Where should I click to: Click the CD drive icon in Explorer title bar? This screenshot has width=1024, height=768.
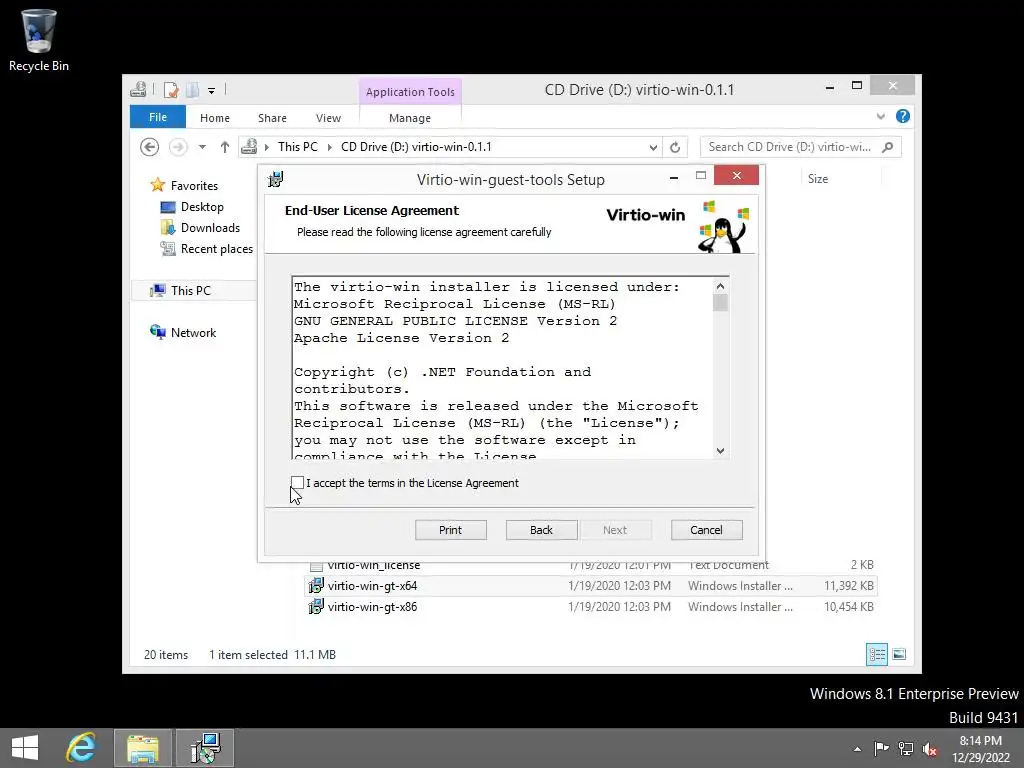[138, 89]
